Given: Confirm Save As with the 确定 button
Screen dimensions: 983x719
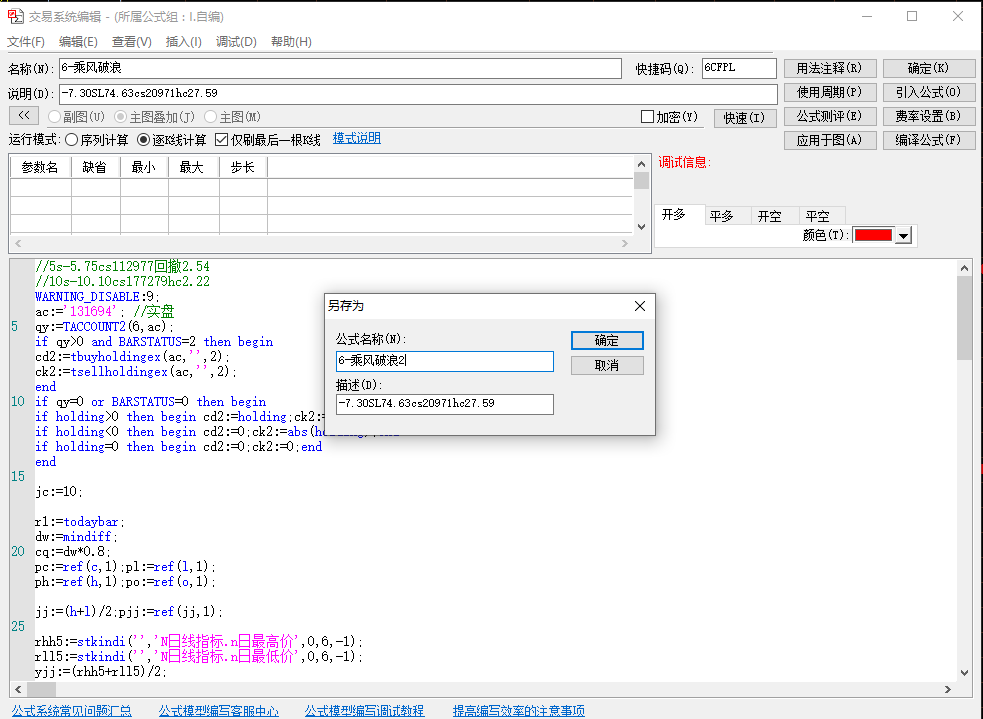Looking at the screenshot, I should [x=607, y=340].
